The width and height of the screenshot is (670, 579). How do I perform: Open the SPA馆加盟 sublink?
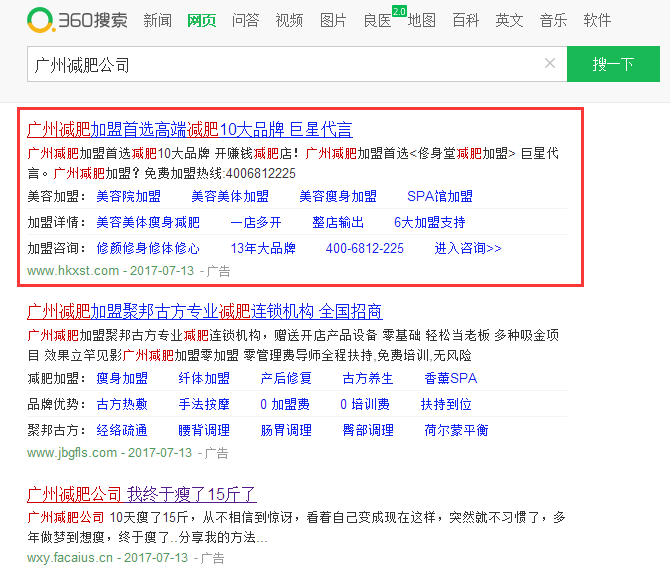440,196
